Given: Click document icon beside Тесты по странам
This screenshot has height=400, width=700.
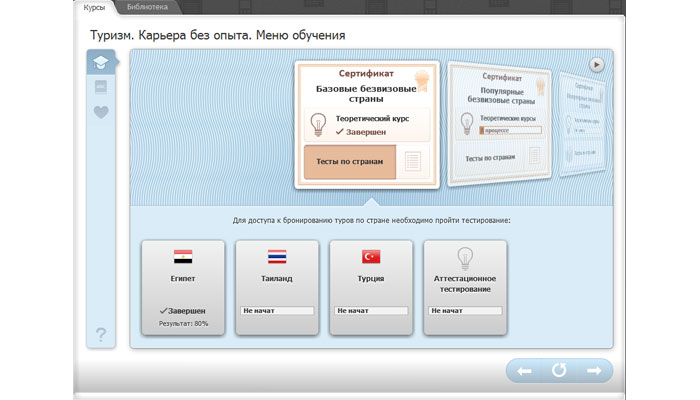Looking at the screenshot, I should pos(412,161).
